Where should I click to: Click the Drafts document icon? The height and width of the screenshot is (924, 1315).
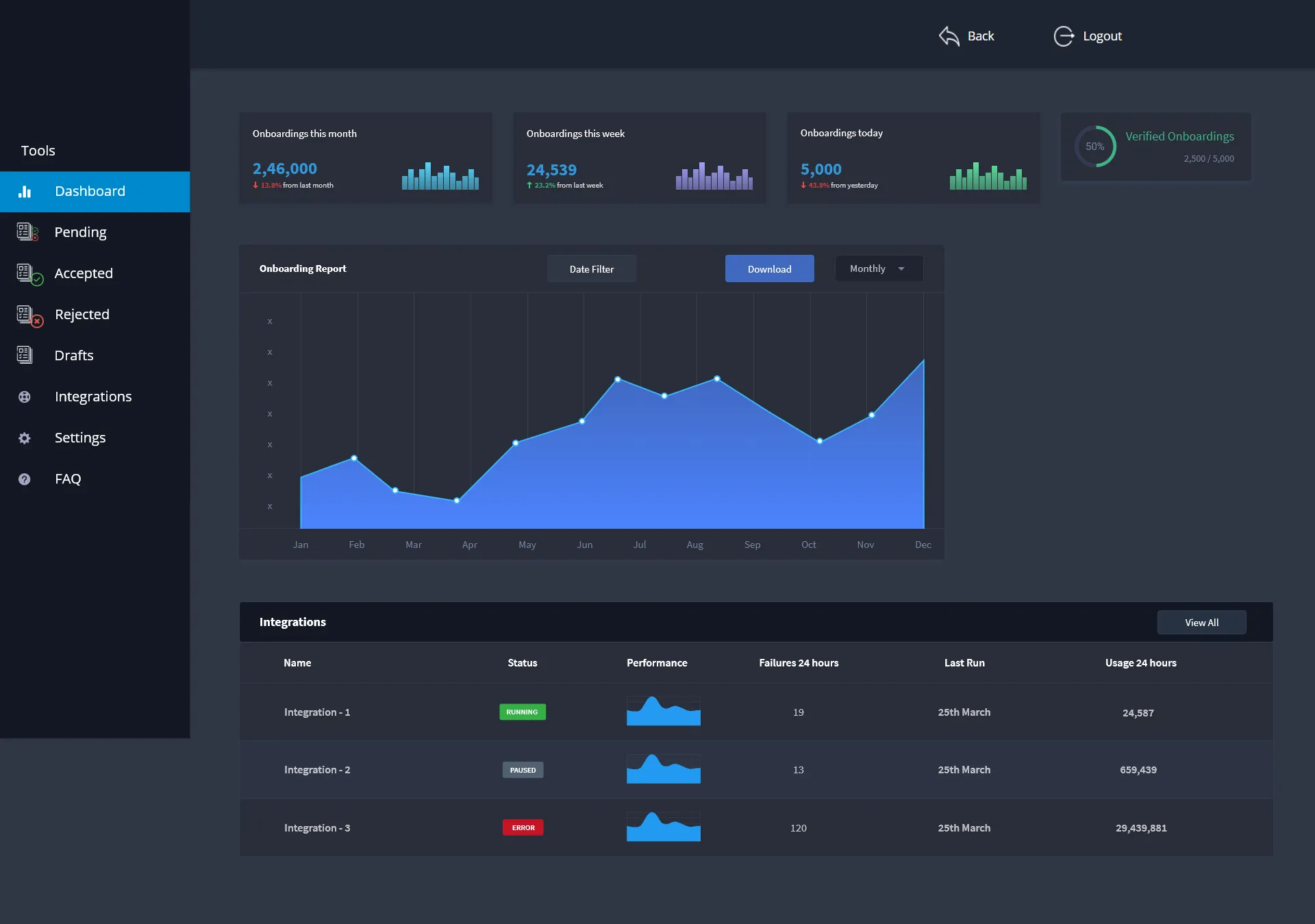point(25,355)
